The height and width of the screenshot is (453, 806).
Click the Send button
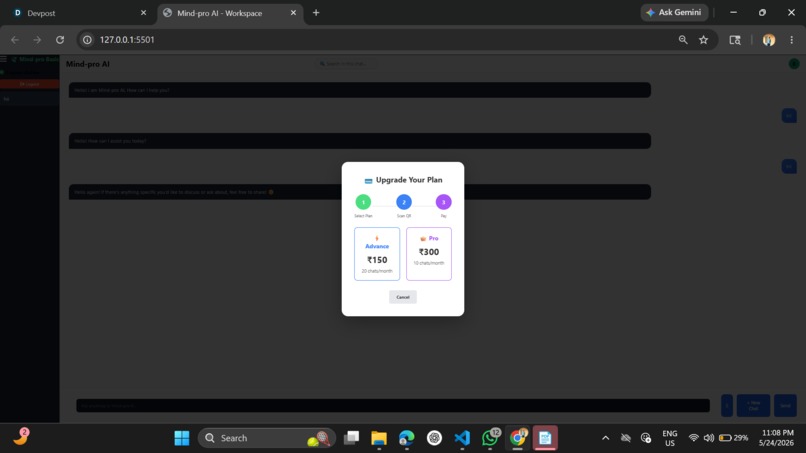pyautogui.click(x=785, y=406)
